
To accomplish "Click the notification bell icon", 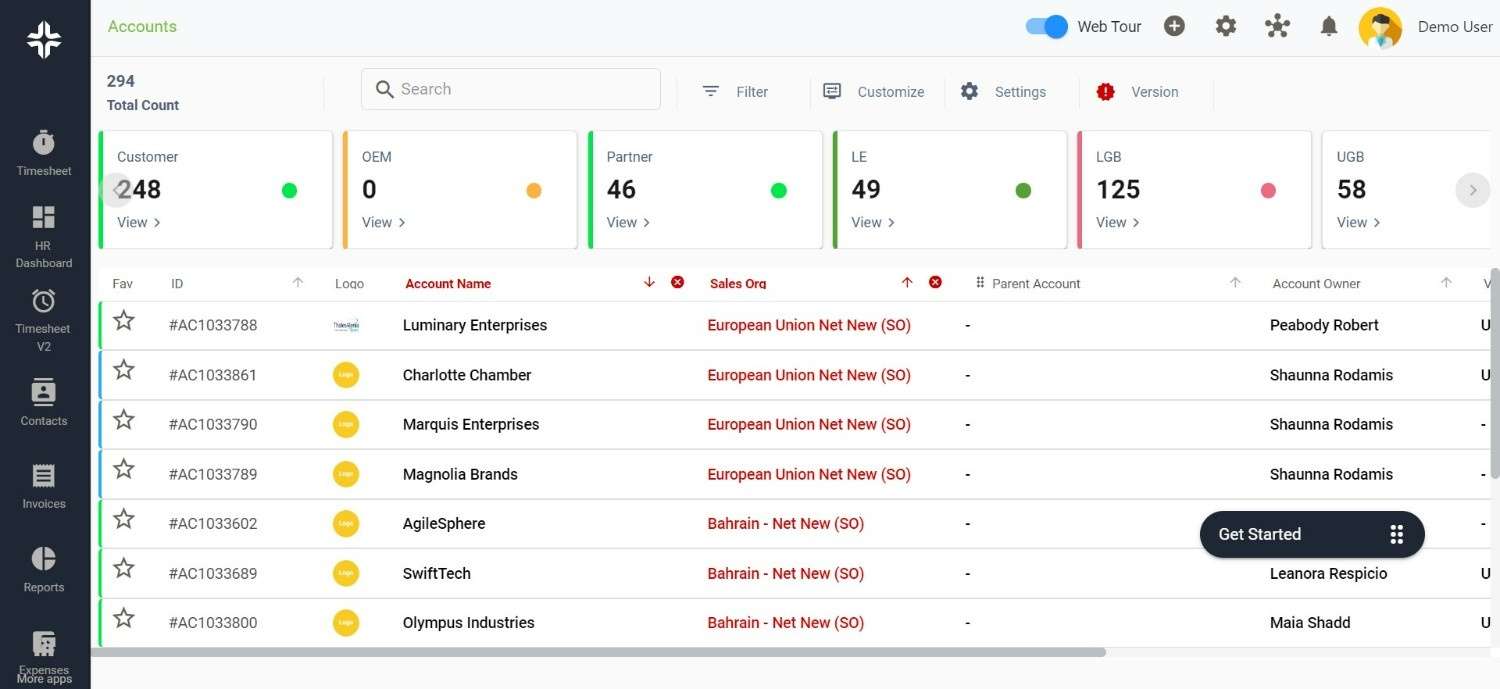I will 1328,27.
